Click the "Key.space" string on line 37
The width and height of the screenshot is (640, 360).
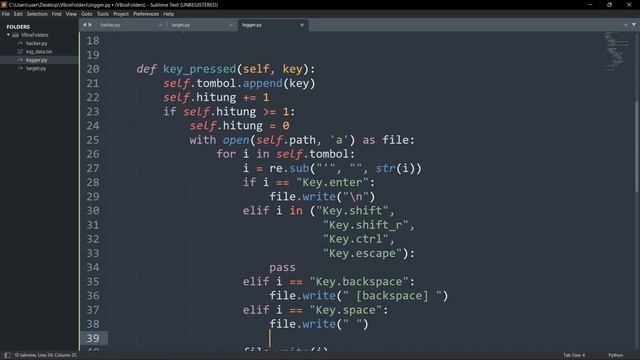pos(345,310)
